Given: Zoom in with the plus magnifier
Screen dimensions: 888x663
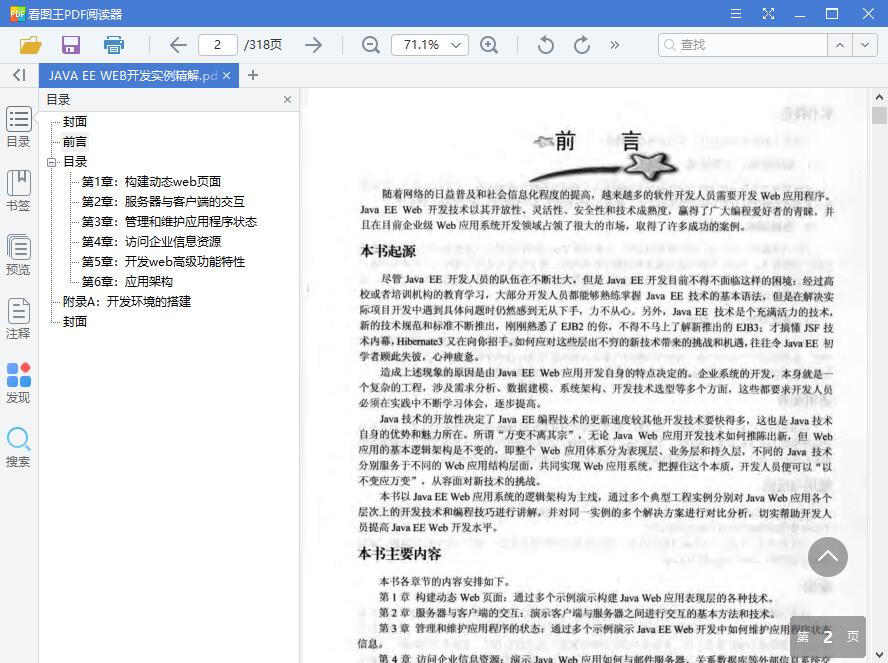Looking at the screenshot, I should [489, 45].
